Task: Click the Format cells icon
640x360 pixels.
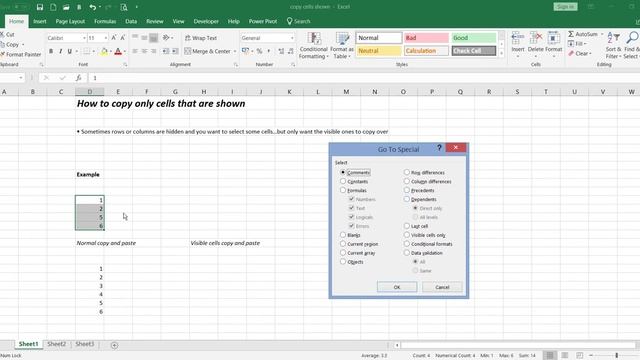Action: point(553,39)
